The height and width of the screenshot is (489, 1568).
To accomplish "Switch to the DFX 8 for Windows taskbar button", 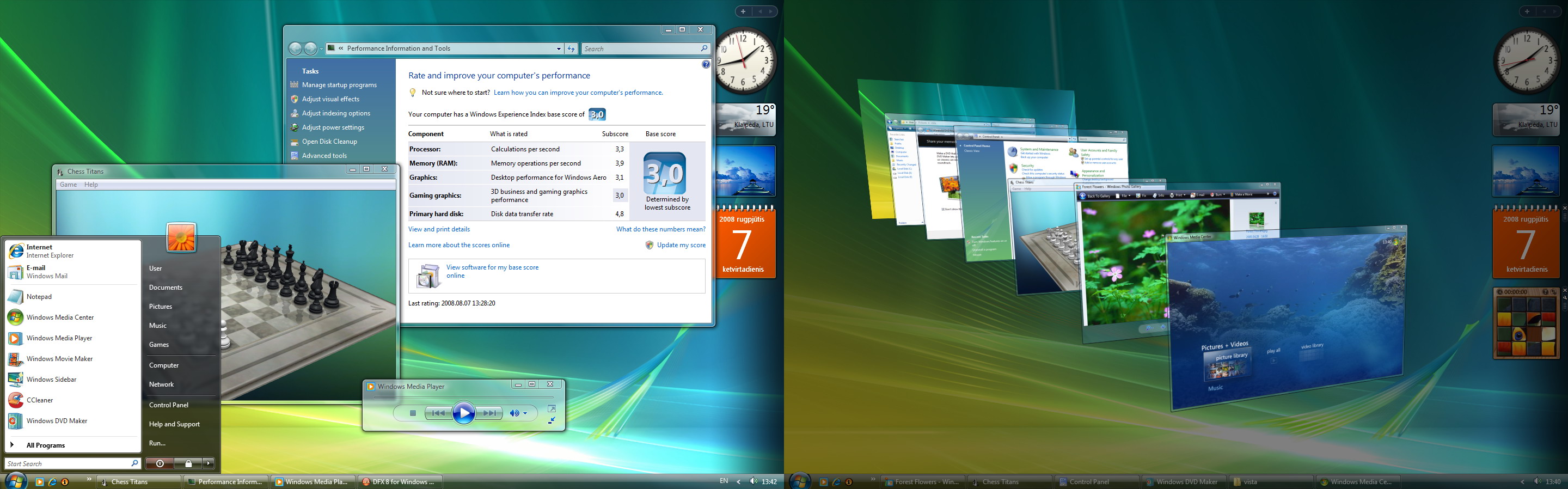I will [399, 482].
